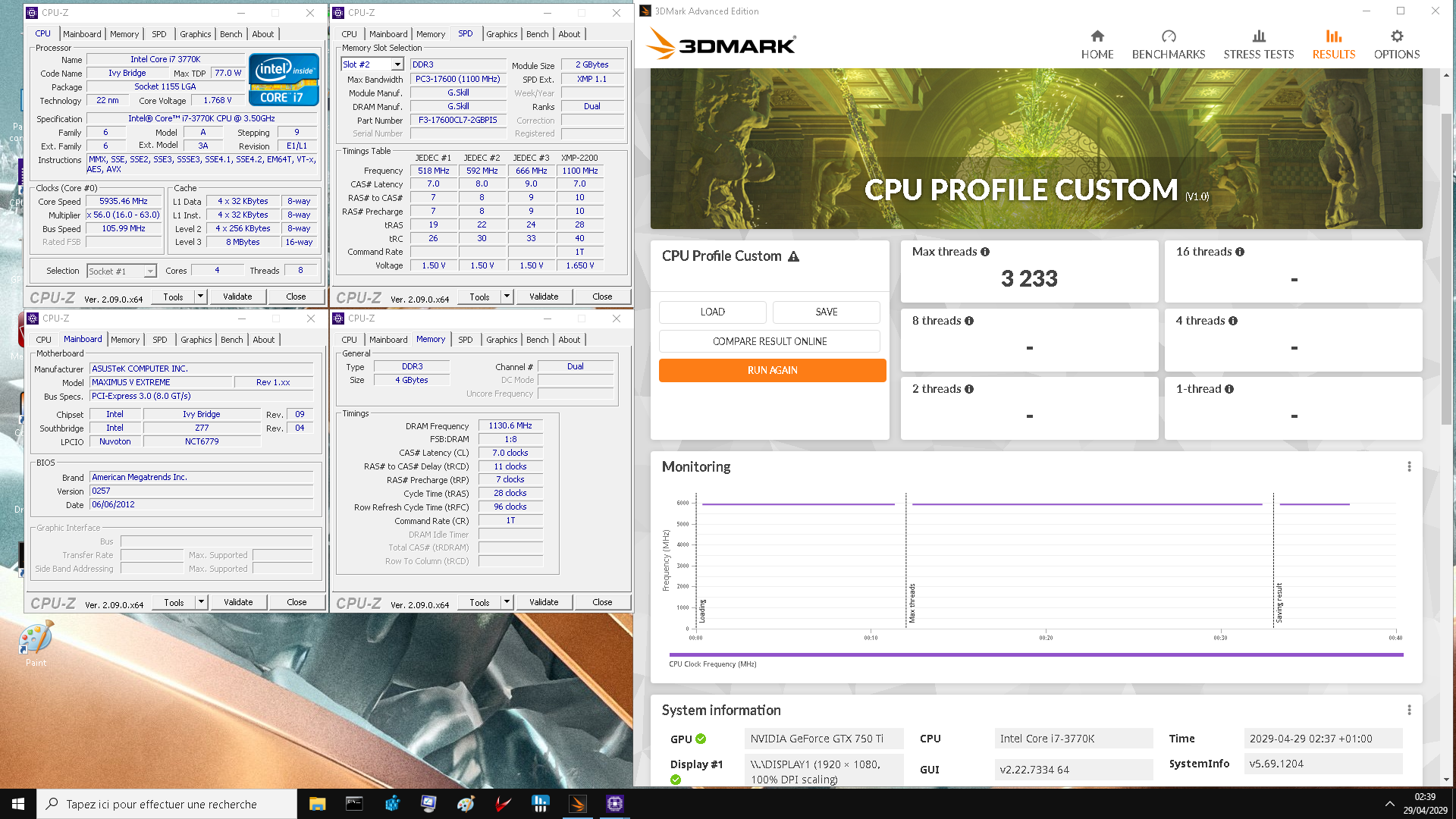Click the NVIDIA GeForce GTX 750 Ti field
This screenshot has height=819, width=1456.
pos(824,739)
